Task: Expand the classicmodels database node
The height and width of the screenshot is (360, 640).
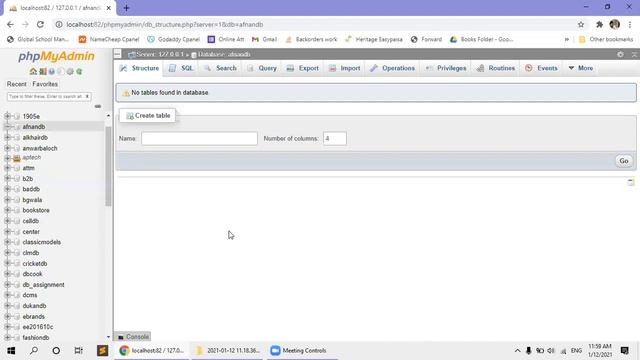Action: 7,242
